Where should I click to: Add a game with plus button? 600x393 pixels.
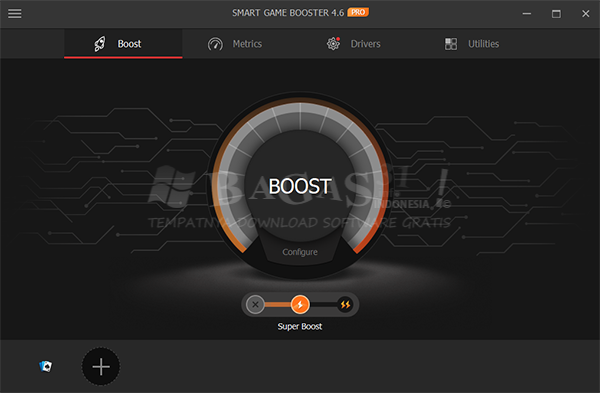pyautogui.click(x=101, y=367)
